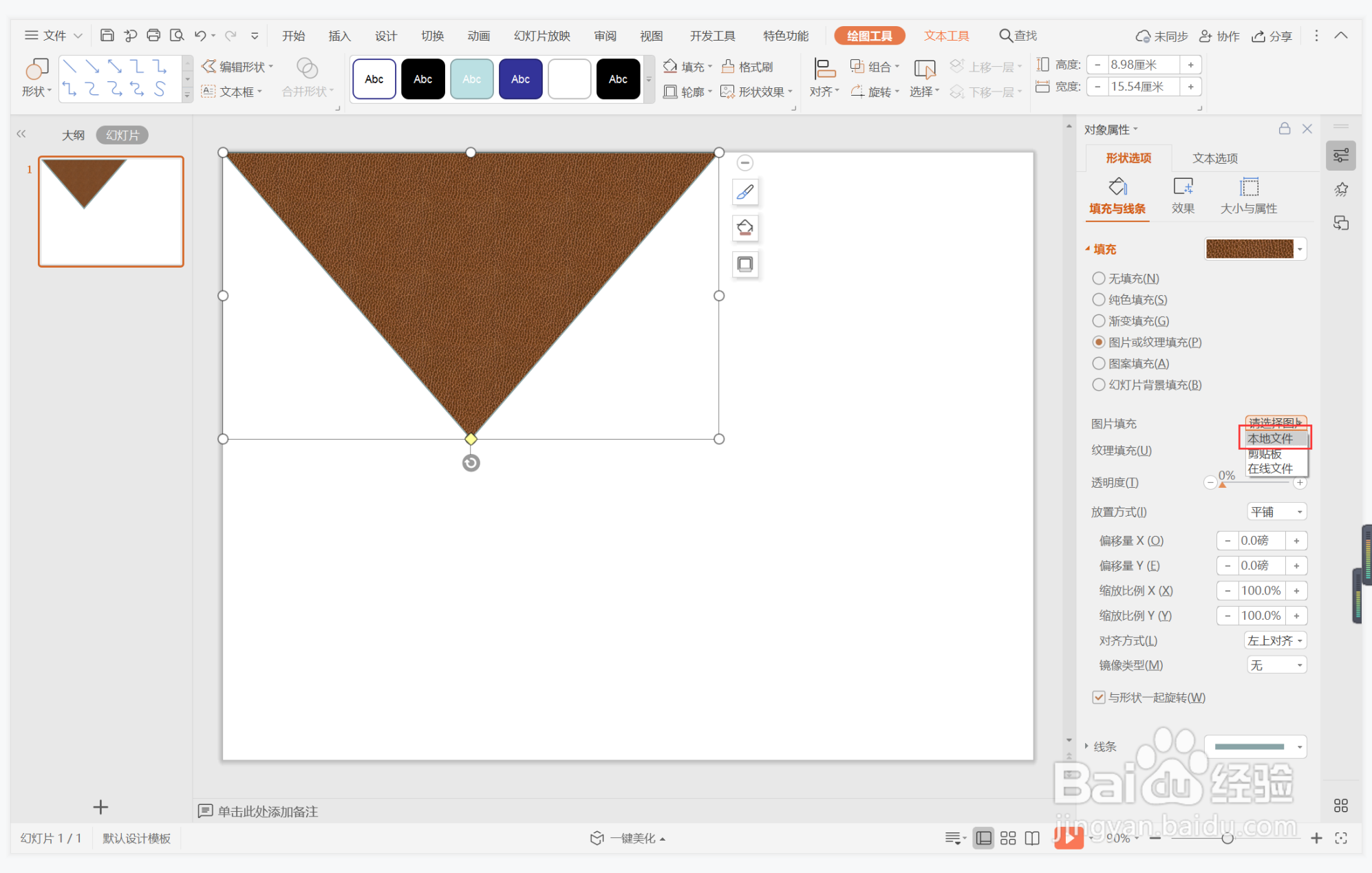Choose Local File (本地文件) from picture menu
This screenshot has height=873, width=1372.
pyautogui.click(x=1270, y=438)
